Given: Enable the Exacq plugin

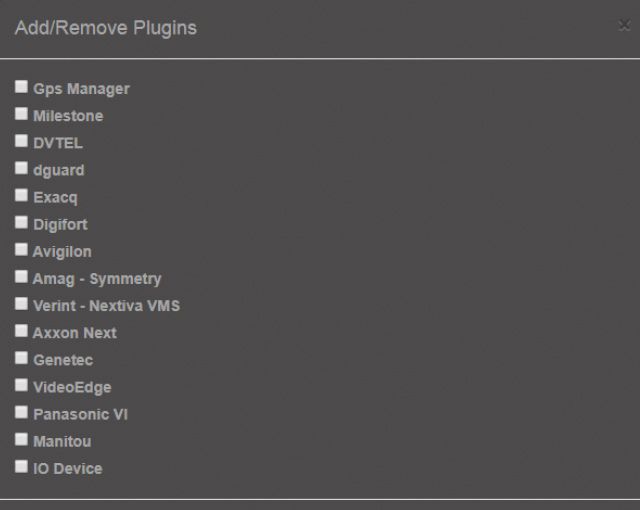Looking at the screenshot, I should (x=21, y=195).
